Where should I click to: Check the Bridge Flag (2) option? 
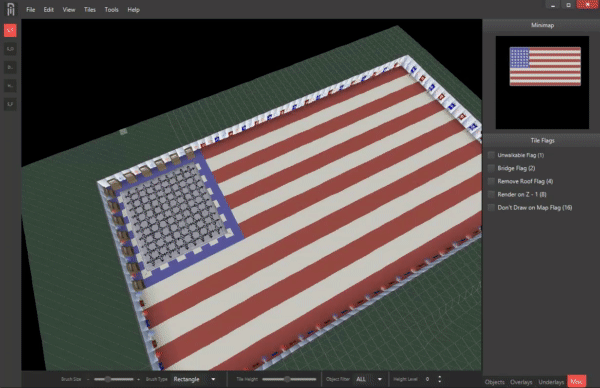pyautogui.click(x=491, y=168)
